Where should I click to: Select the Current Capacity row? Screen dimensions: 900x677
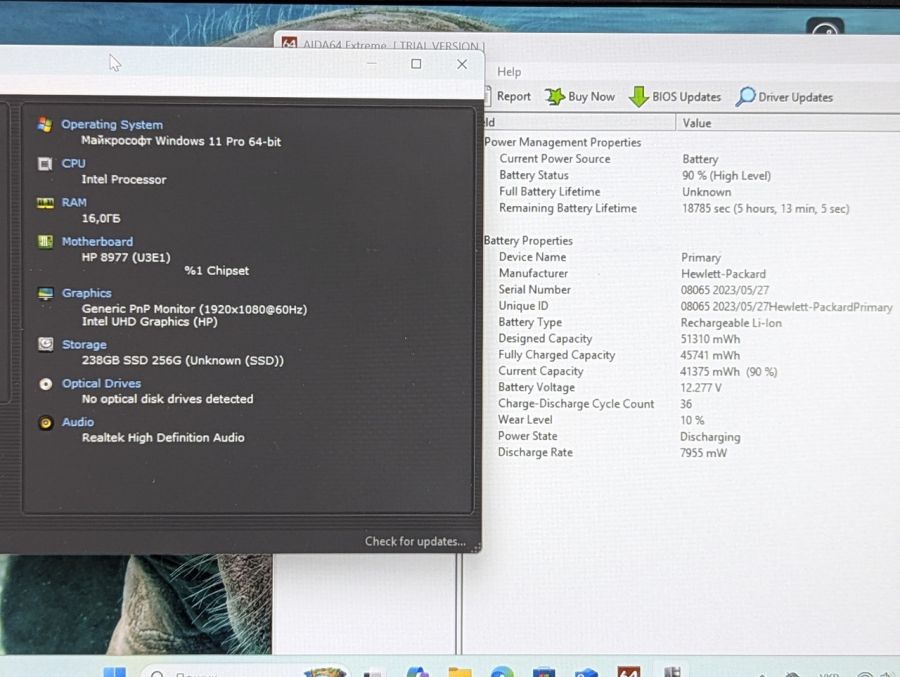pos(692,372)
